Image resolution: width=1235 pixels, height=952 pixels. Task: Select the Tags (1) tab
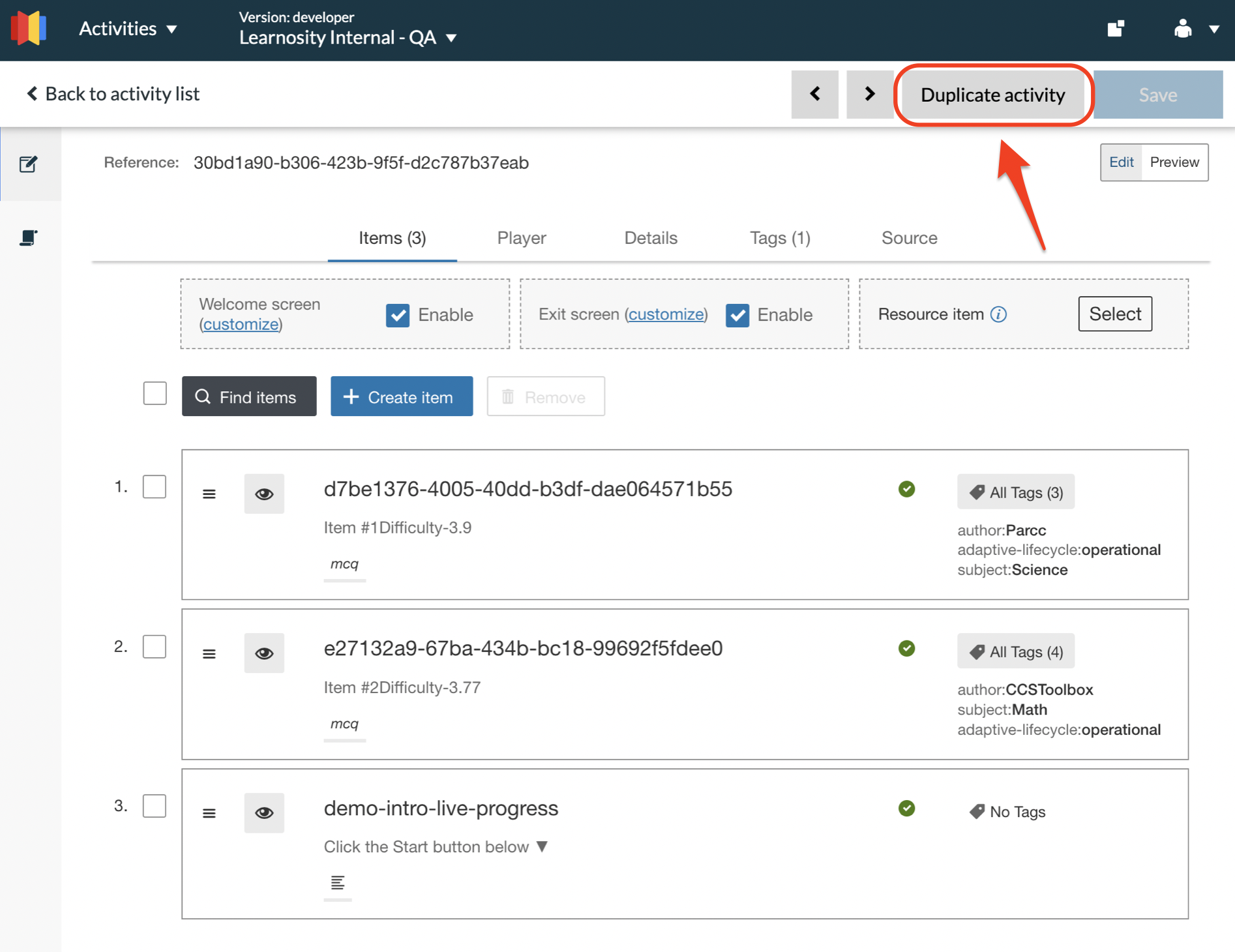[x=780, y=238]
